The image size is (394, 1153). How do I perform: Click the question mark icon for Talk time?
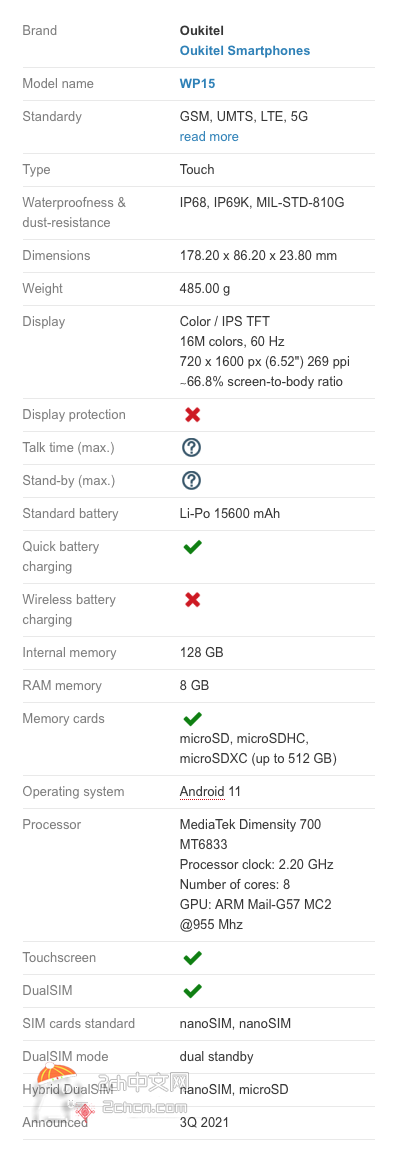pos(191,447)
